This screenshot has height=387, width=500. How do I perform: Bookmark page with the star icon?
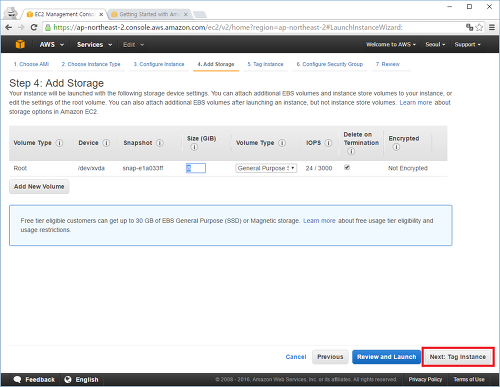pyautogui.click(x=479, y=27)
